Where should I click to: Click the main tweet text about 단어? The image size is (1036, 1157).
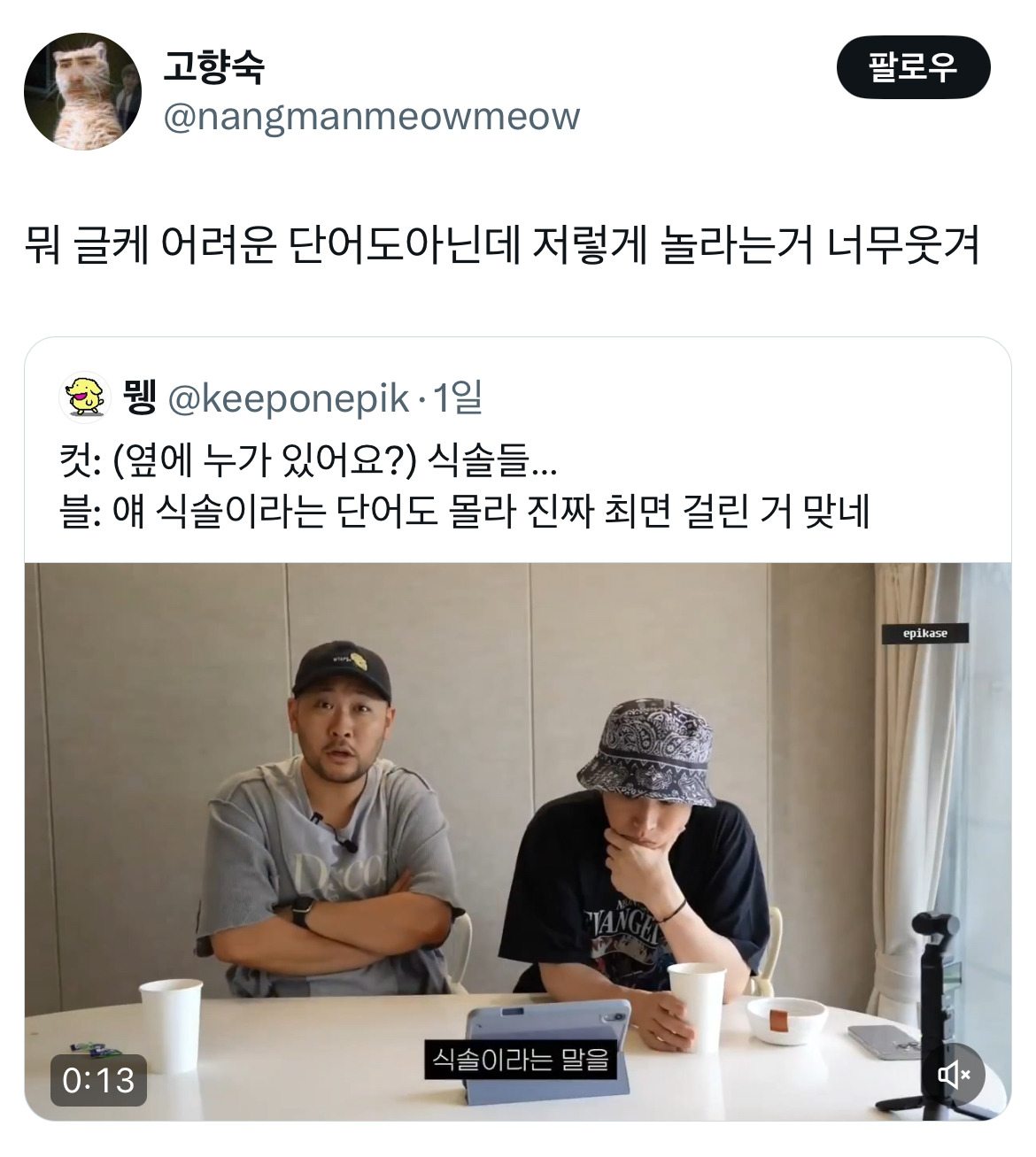click(502, 245)
